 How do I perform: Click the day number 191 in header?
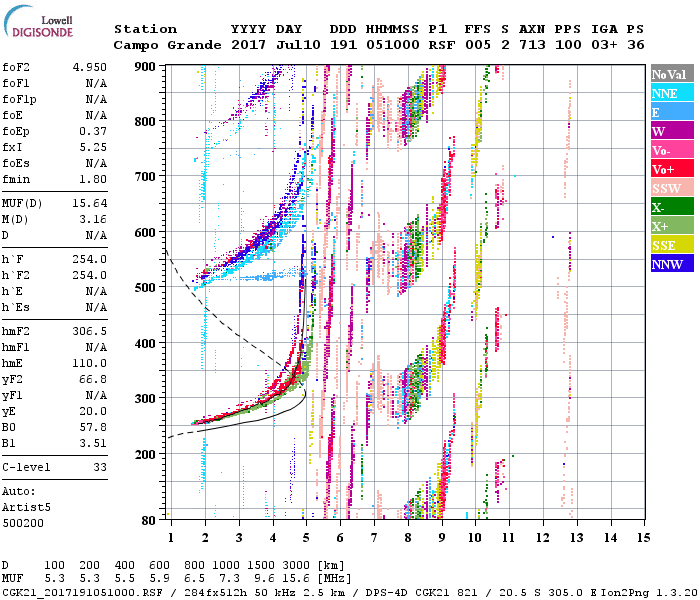click(343, 45)
